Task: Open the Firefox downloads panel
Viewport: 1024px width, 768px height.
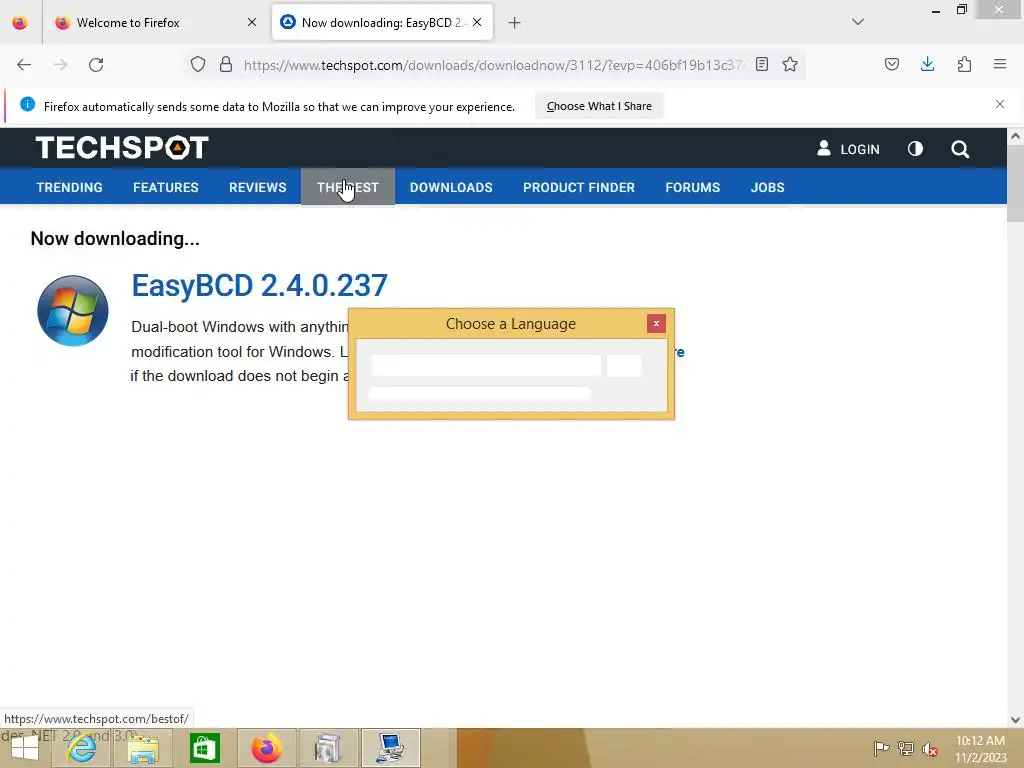Action: [x=927, y=65]
